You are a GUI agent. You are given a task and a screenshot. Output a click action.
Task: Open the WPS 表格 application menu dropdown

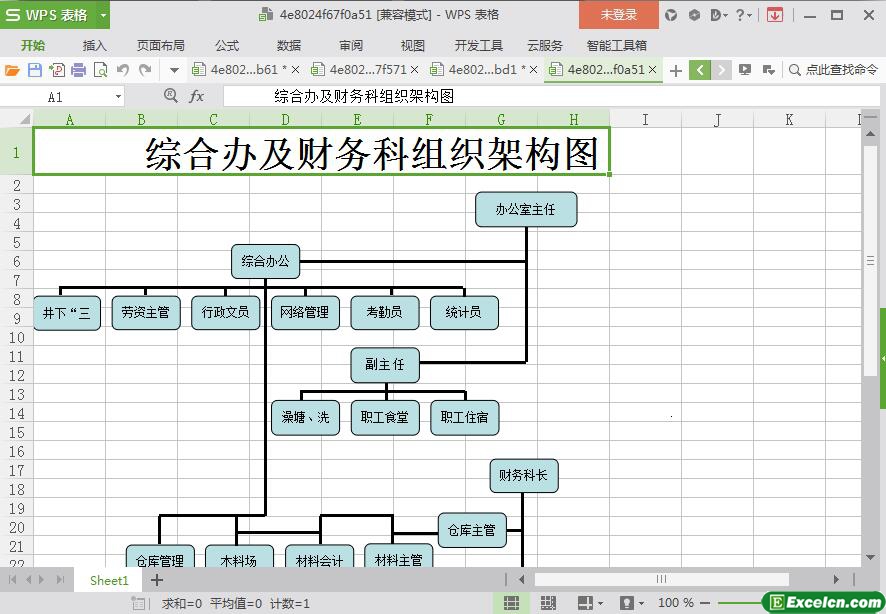coord(103,15)
